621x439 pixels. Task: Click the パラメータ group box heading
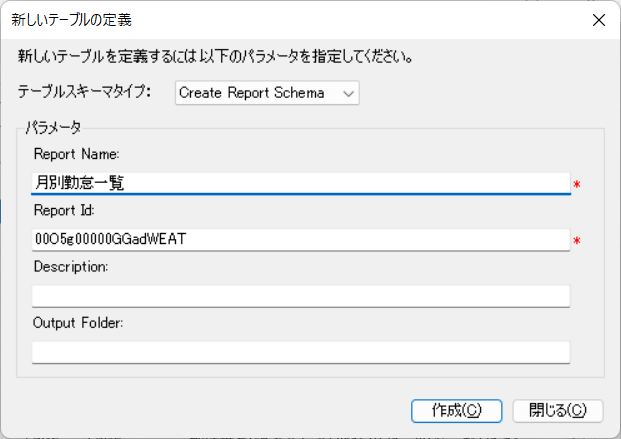[53, 127]
